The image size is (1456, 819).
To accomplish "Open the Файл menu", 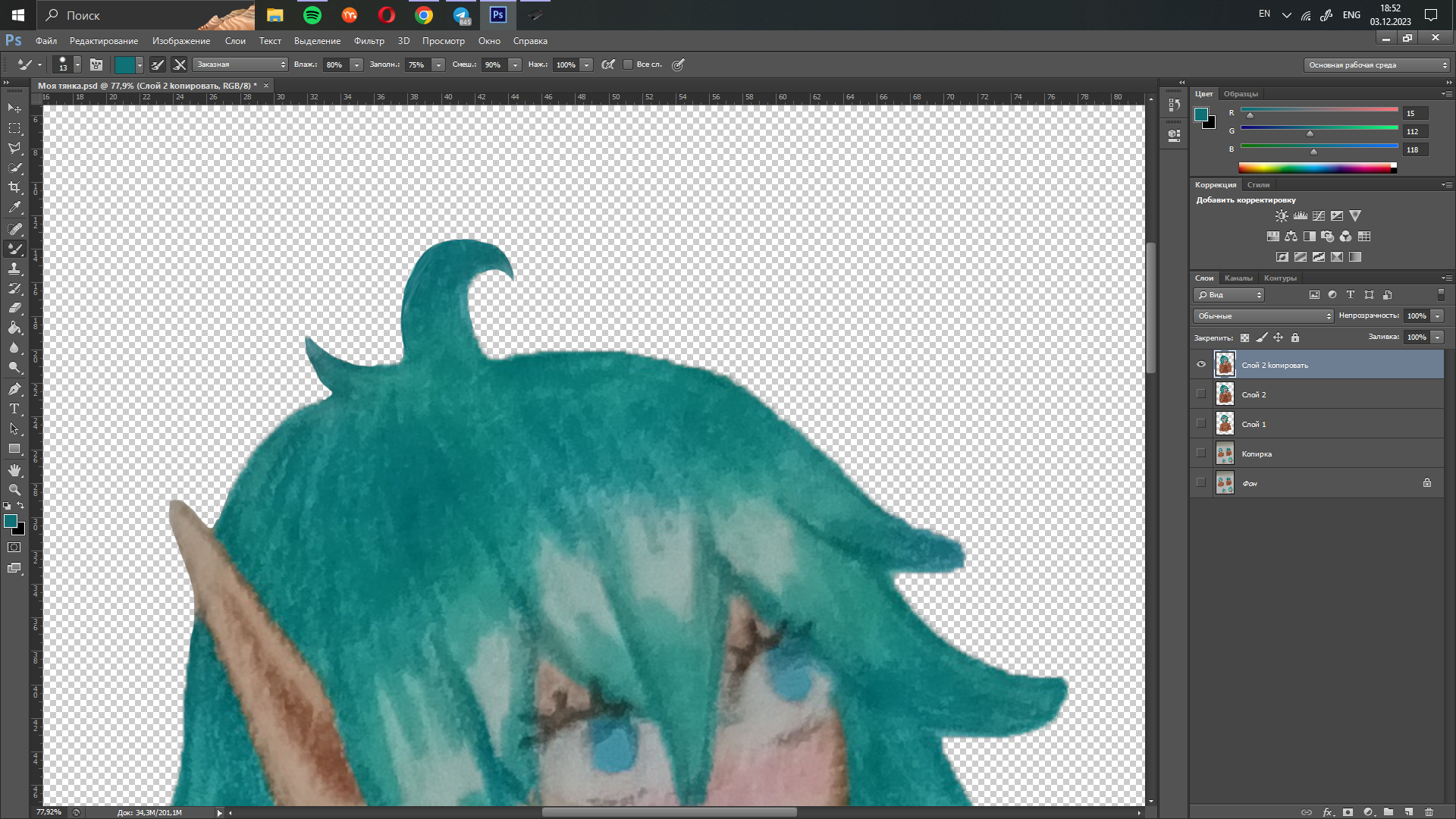I will point(46,41).
